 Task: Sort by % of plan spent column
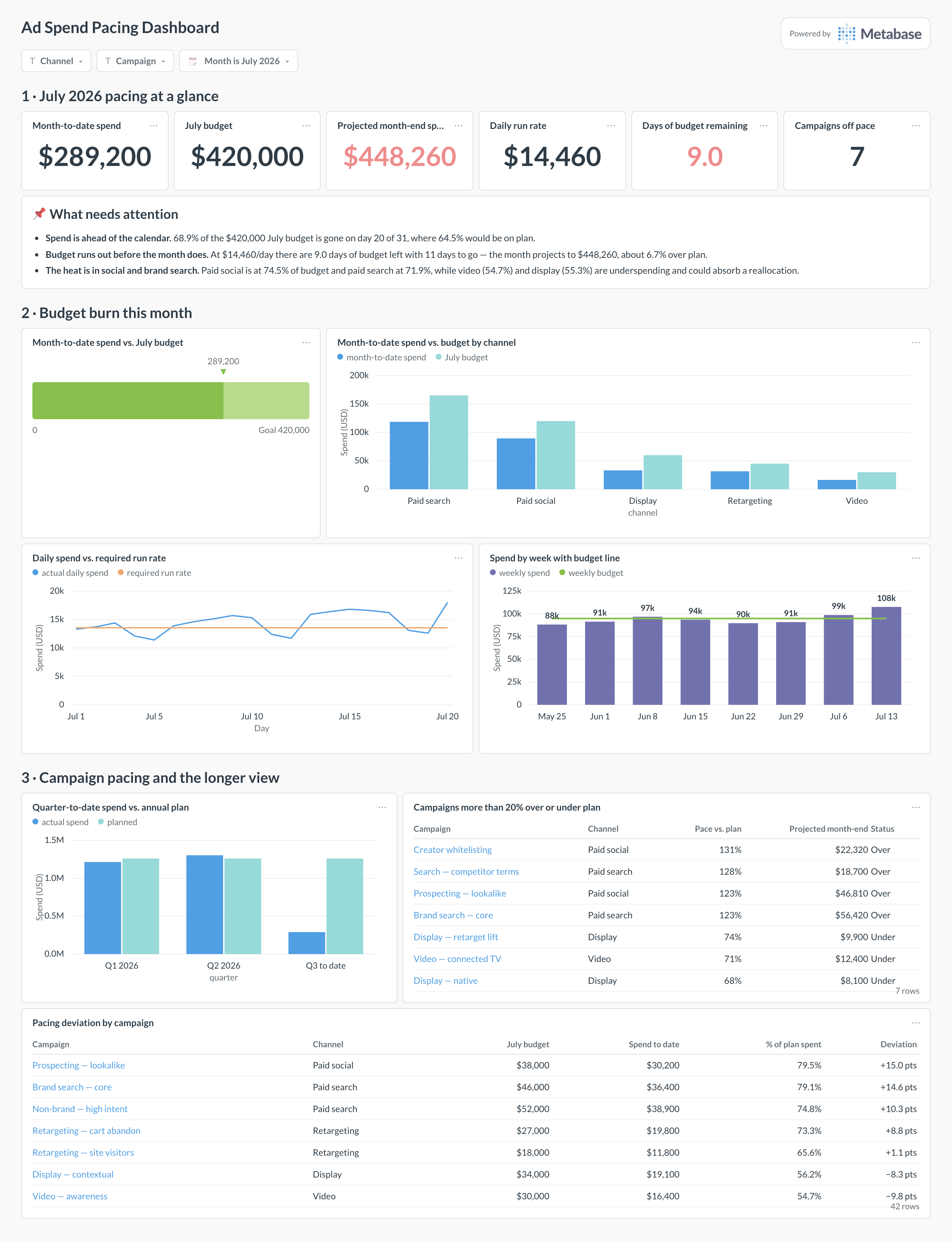[793, 1044]
